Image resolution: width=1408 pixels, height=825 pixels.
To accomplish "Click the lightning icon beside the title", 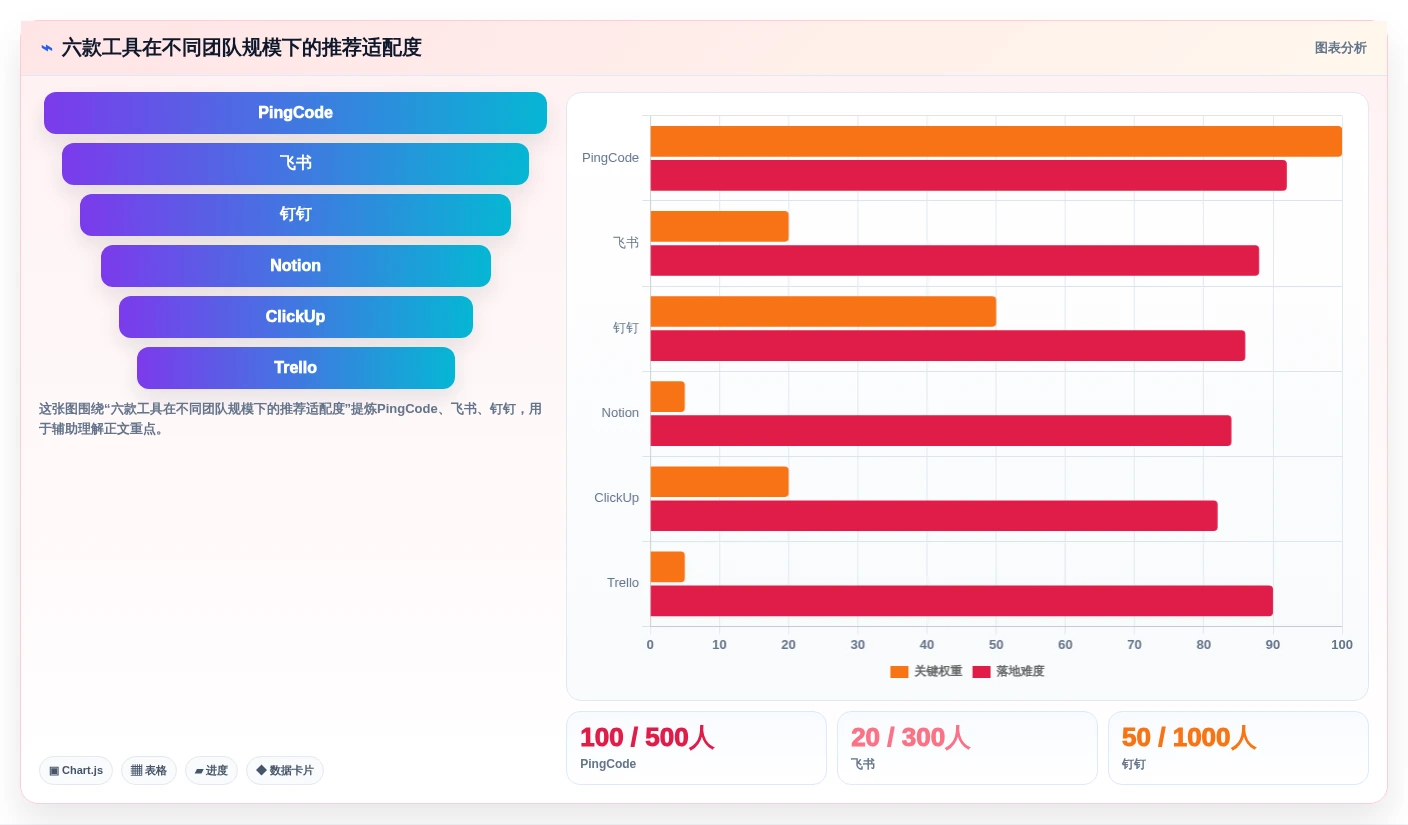I will pos(47,48).
